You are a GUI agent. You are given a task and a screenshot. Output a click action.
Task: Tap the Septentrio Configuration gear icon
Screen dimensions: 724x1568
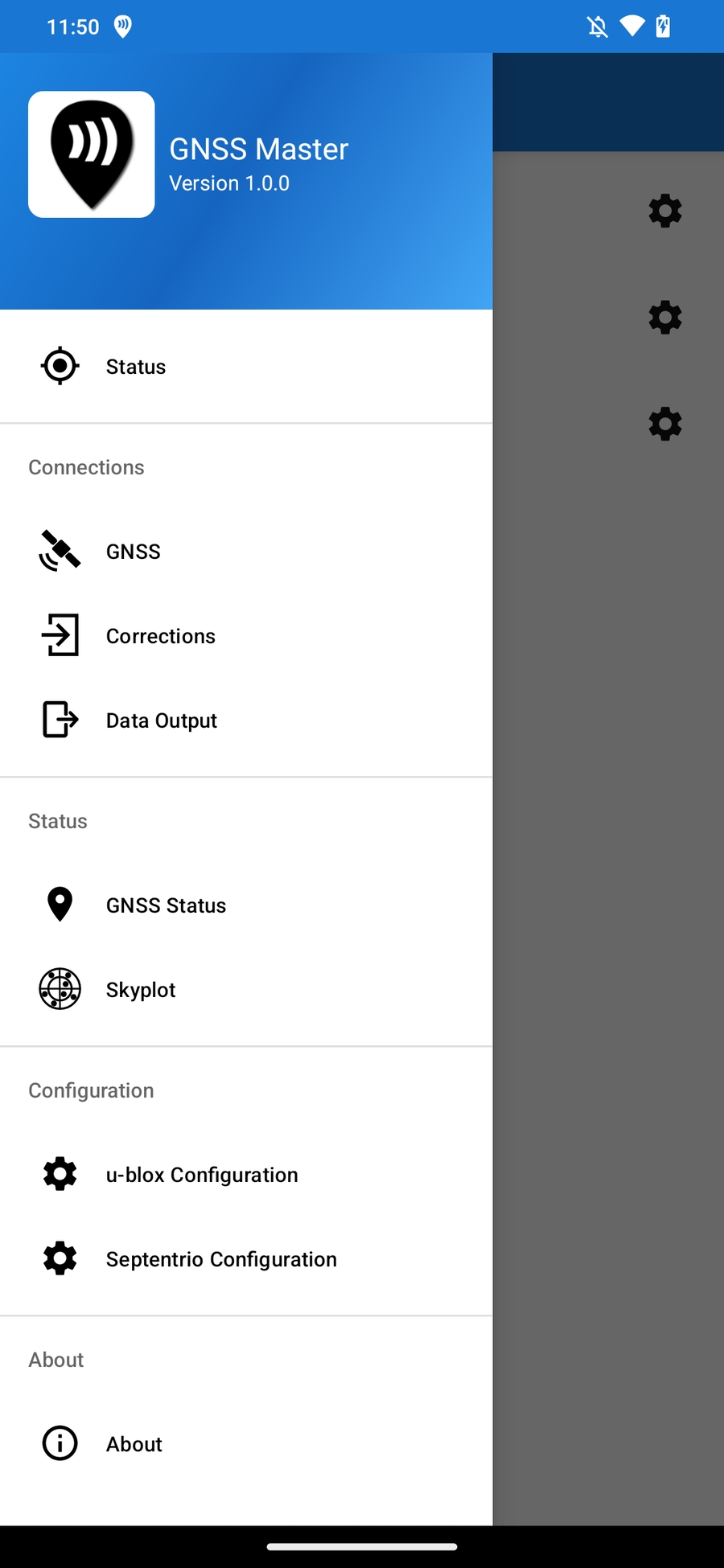tap(60, 1258)
